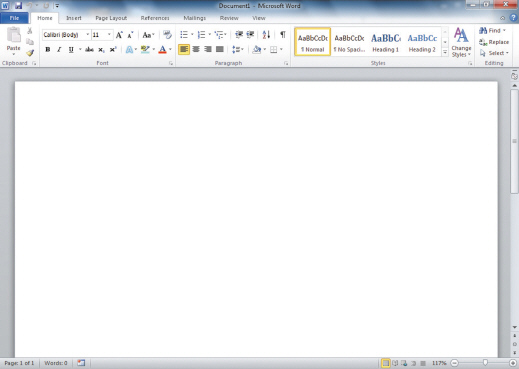Screen dimensions: 519x369
Task: Switch to the Page Layout tab
Action: (x=111, y=18)
